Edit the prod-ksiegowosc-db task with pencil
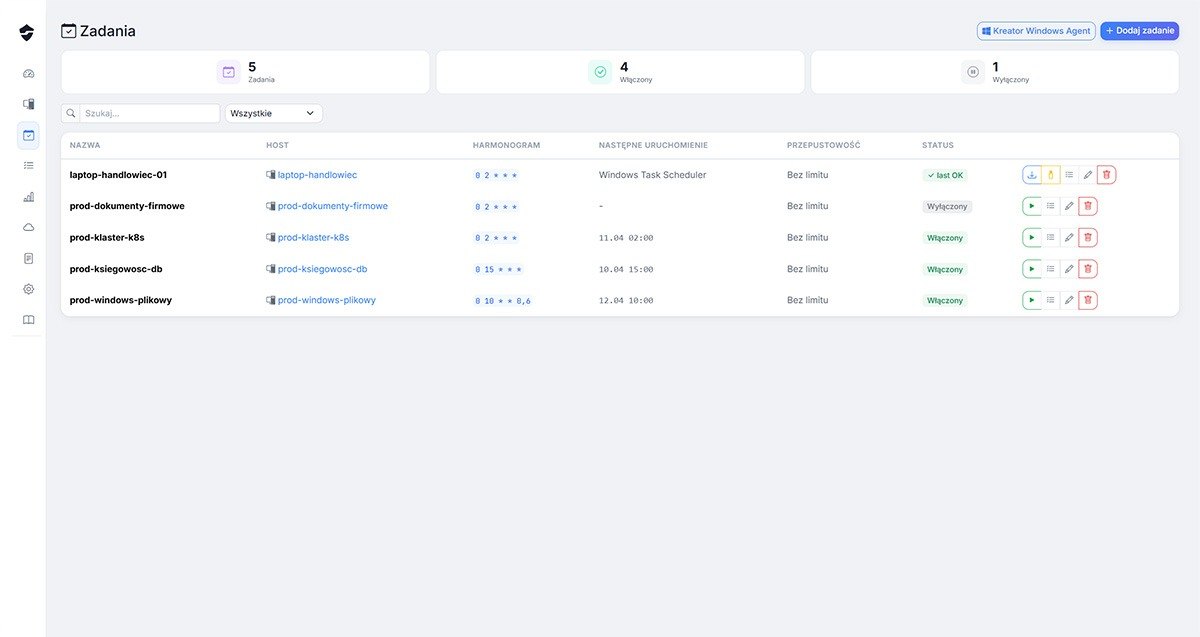Viewport: 1200px width, 637px height. [x=1069, y=269]
